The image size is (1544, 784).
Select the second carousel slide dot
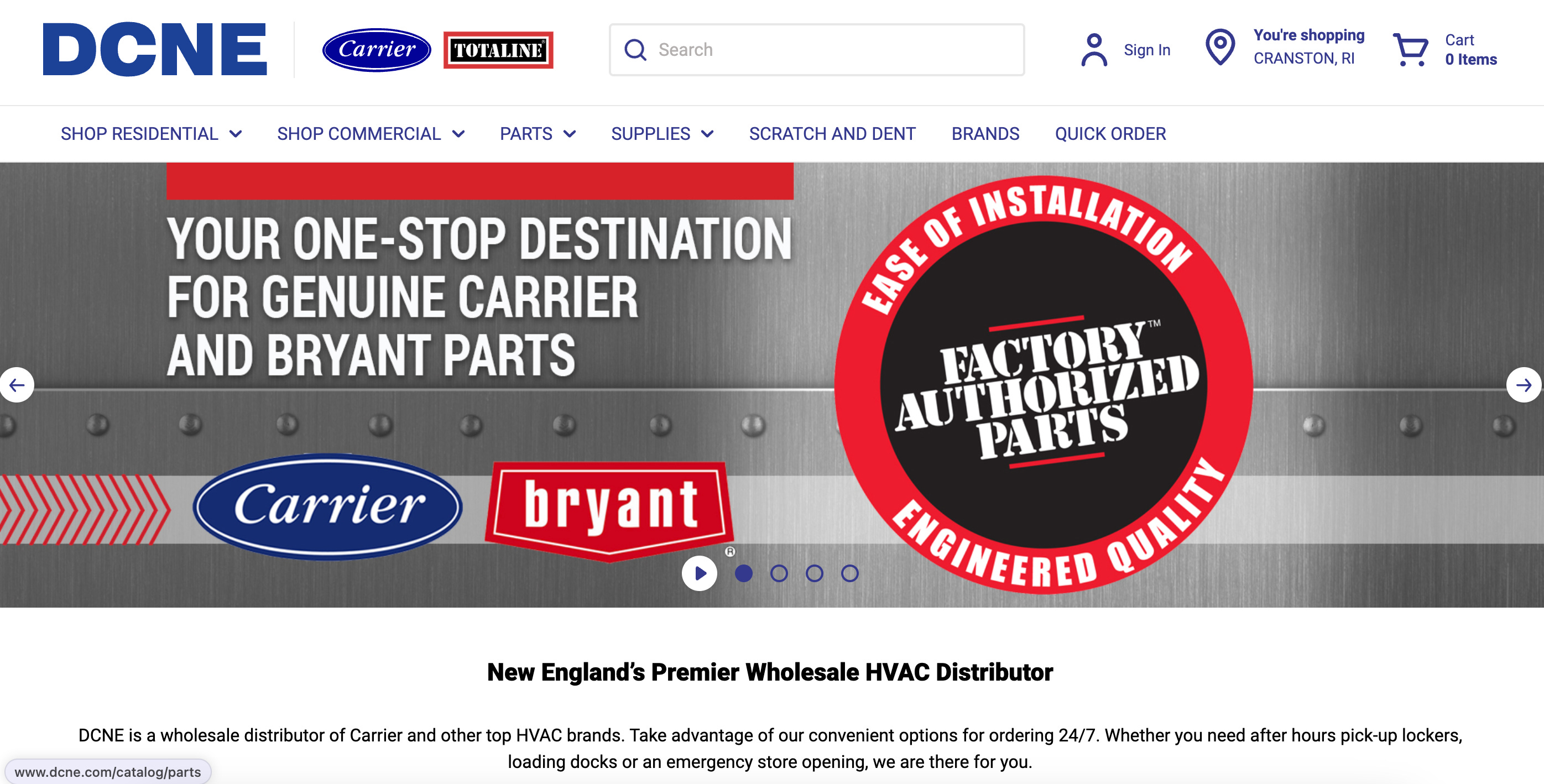click(779, 573)
